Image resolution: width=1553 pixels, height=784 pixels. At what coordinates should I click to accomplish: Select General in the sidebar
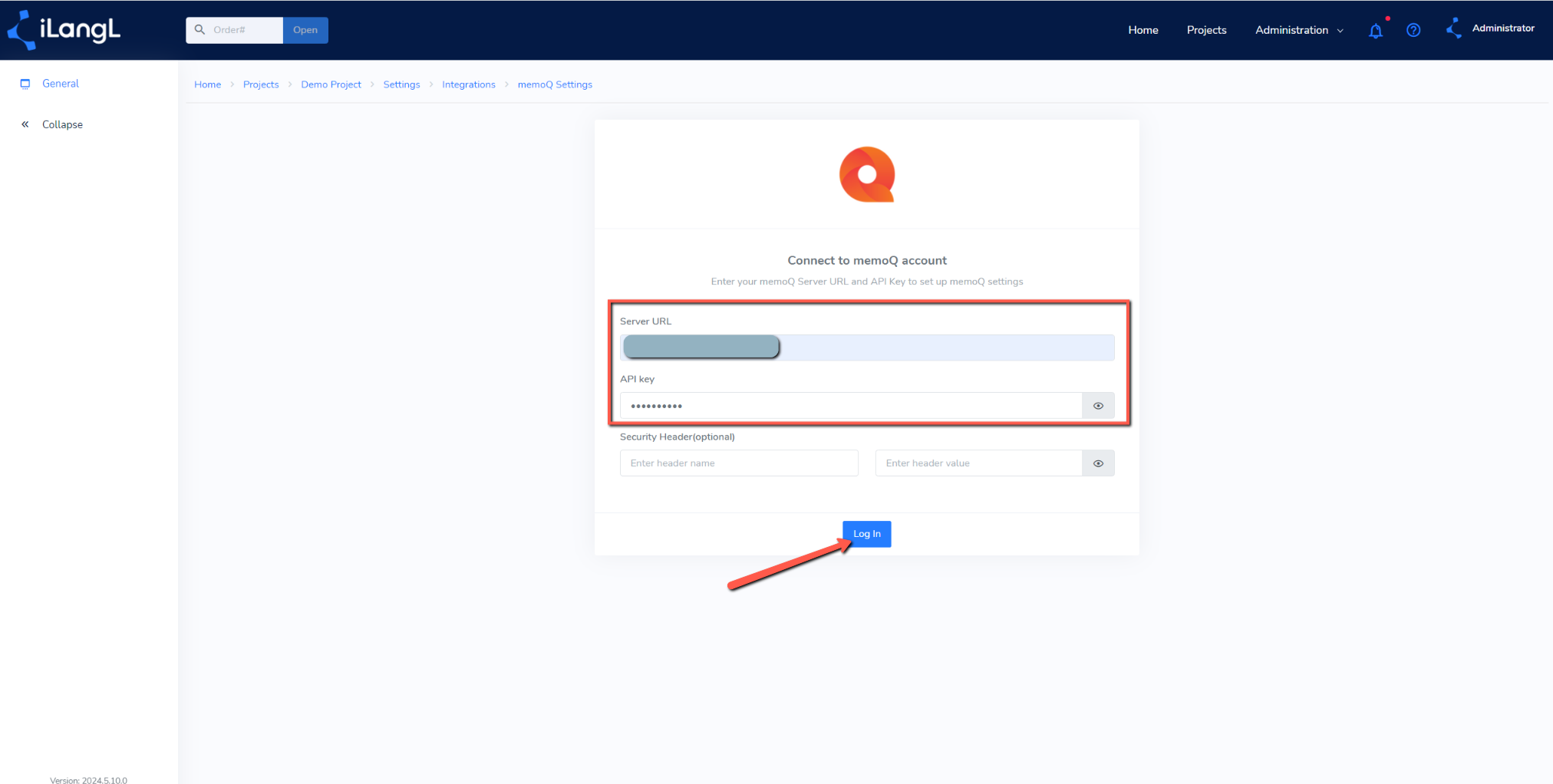pos(61,84)
